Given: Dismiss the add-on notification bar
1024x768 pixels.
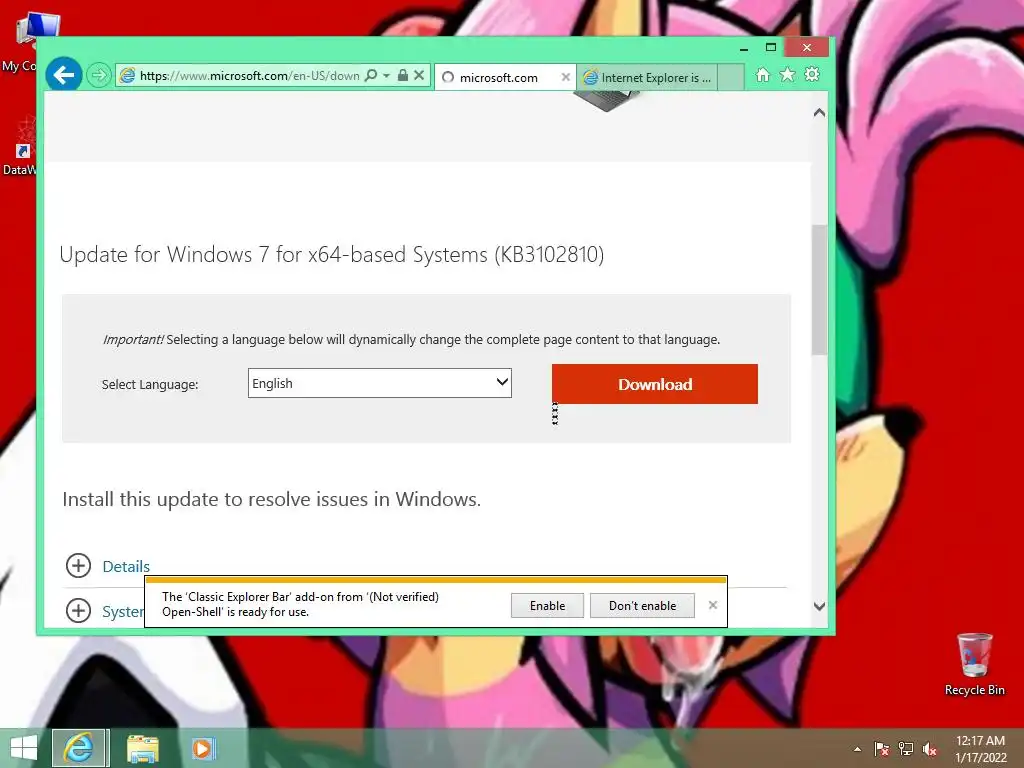Looking at the screenshot, I should pyautogui.click(x=712, y=605).
